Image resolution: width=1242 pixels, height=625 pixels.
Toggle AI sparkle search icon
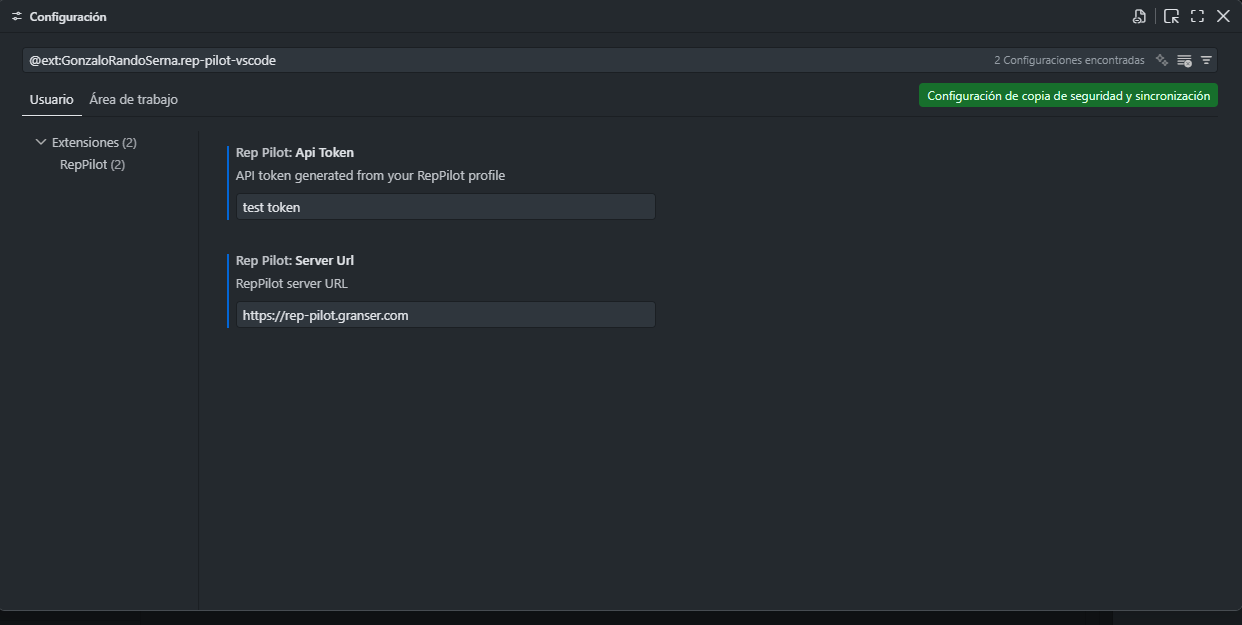[x=1162, y=60]
